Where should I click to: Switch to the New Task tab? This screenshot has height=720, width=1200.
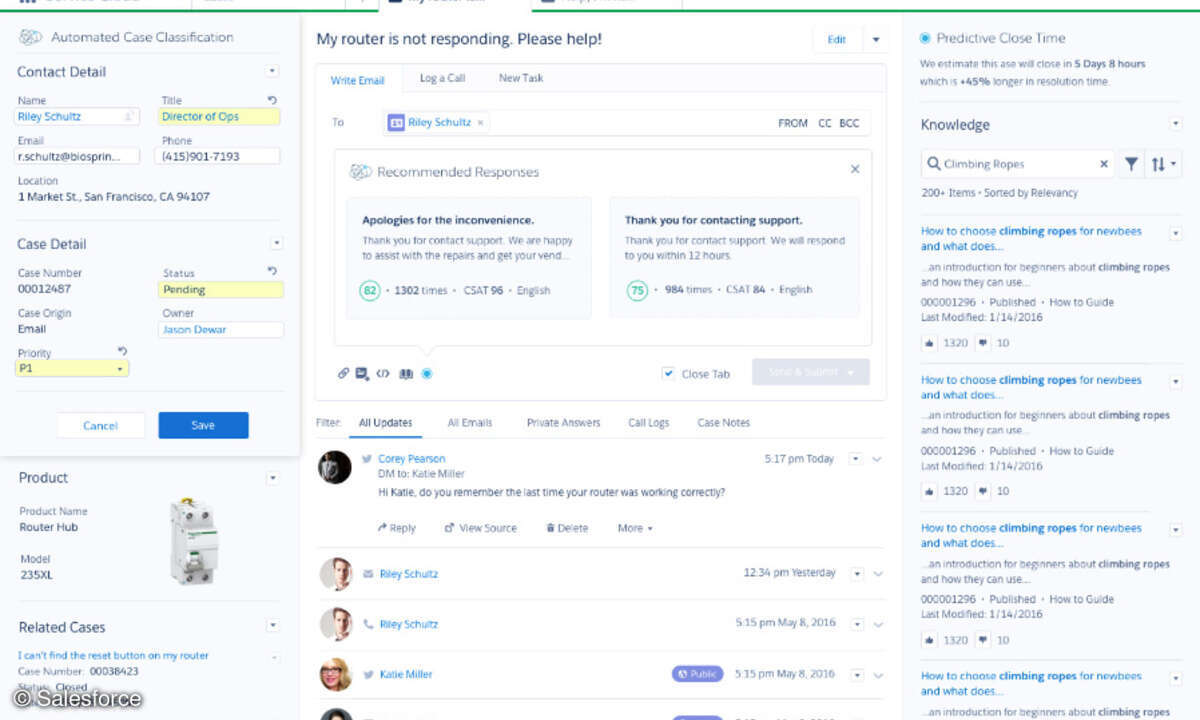point(521,78)
